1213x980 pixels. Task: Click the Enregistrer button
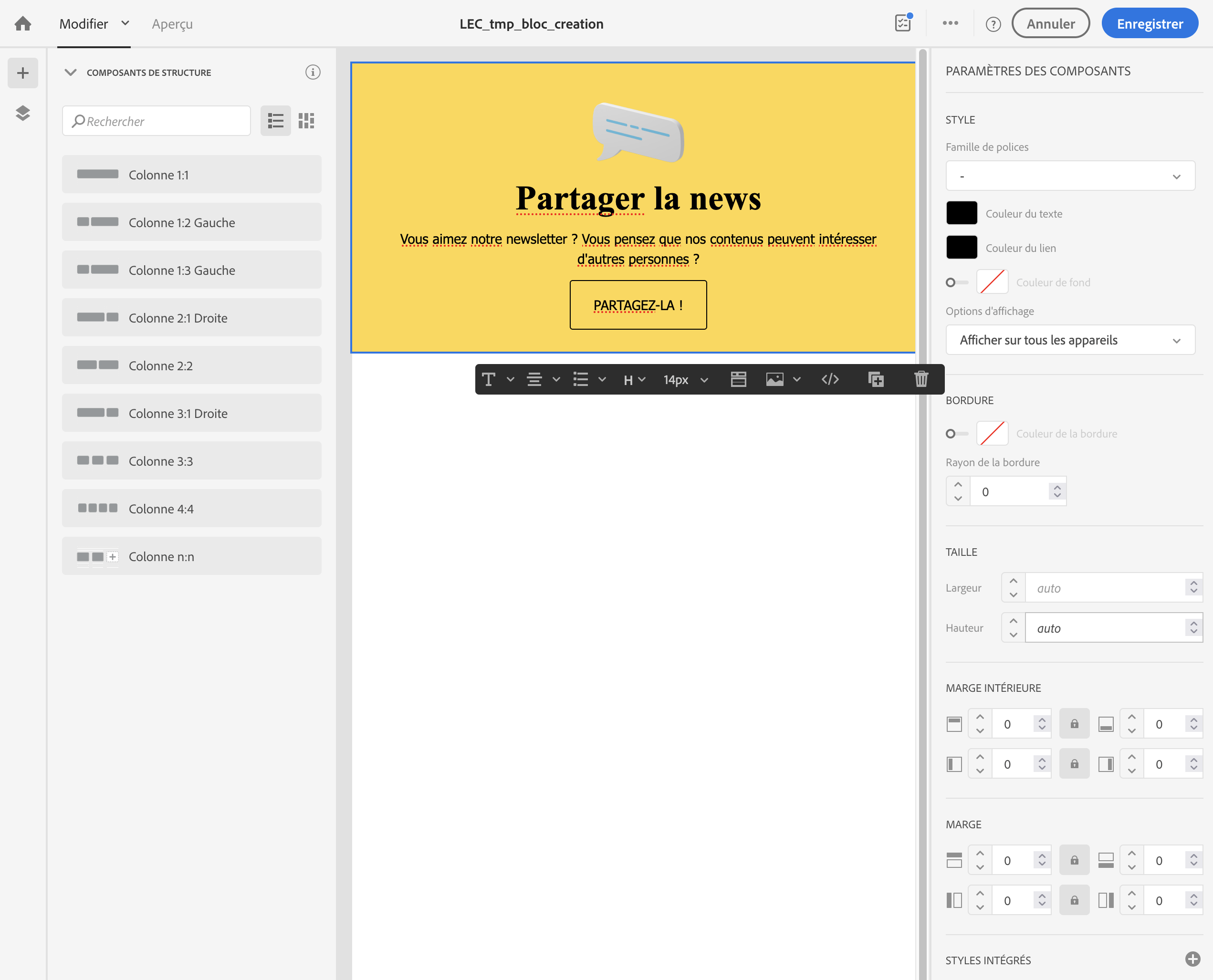tap(1149, 24)
